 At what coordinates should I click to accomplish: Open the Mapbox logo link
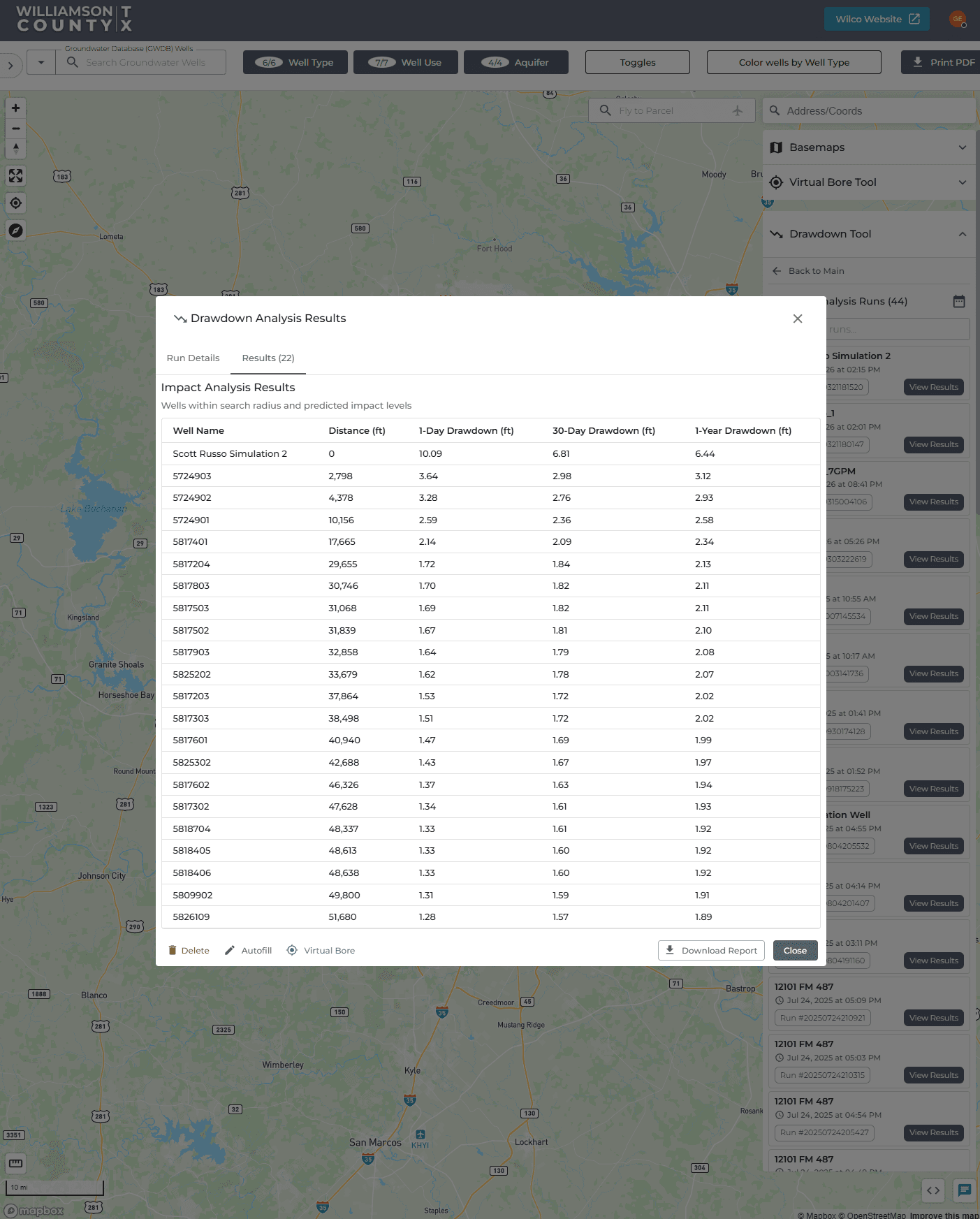pos(34,1211)
